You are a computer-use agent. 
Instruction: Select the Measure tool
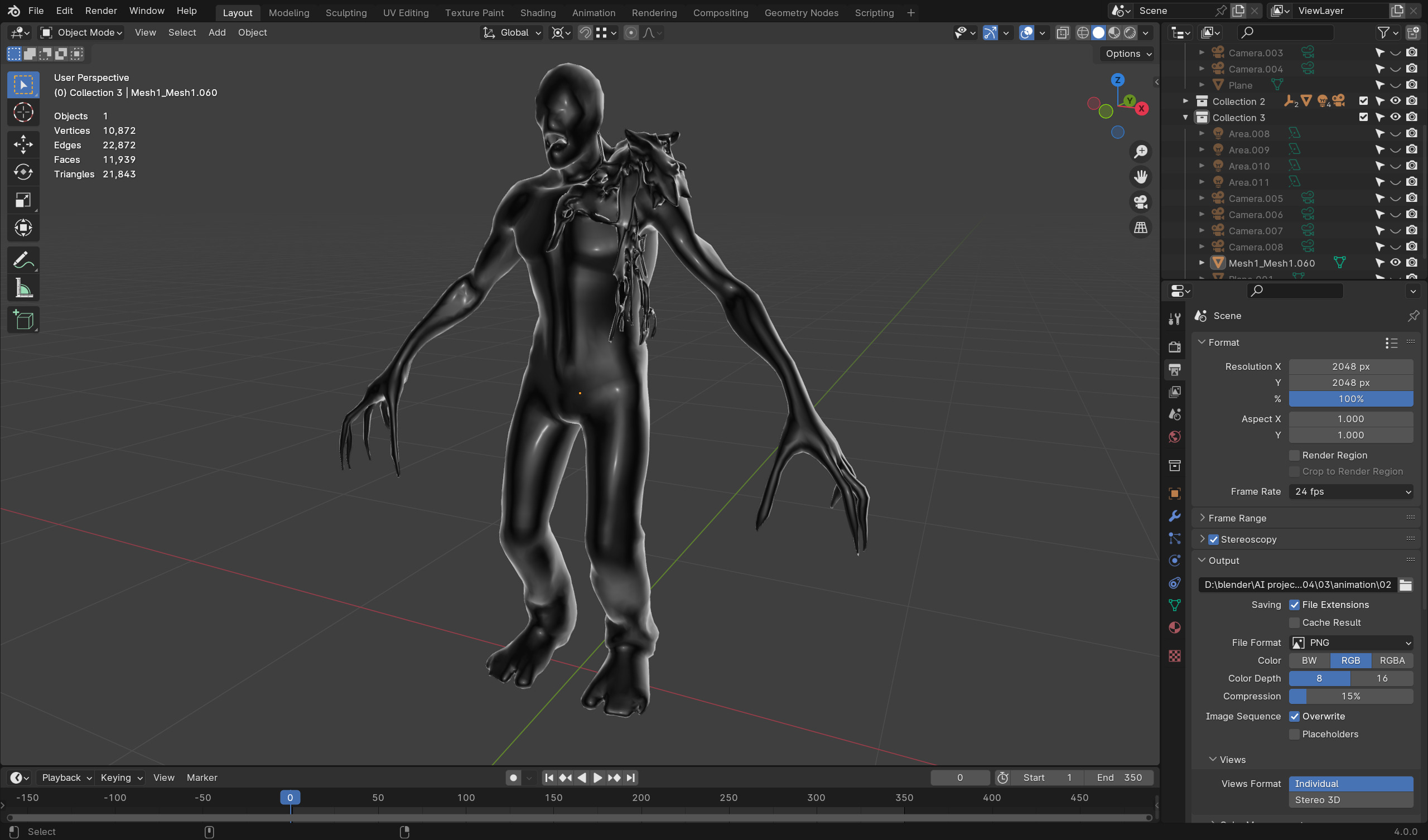23,288
